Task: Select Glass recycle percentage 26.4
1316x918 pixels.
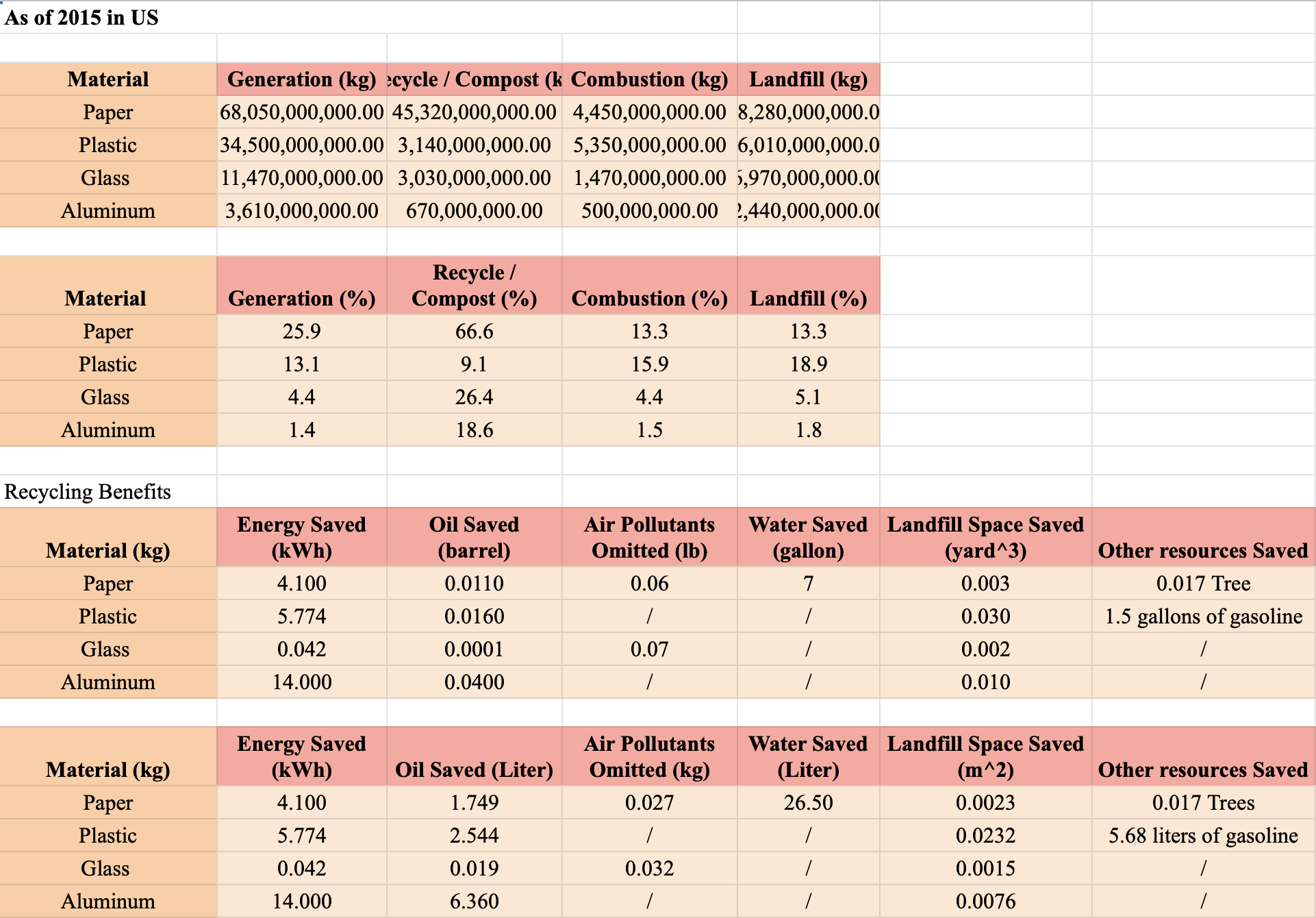Action: pos(474,397)
